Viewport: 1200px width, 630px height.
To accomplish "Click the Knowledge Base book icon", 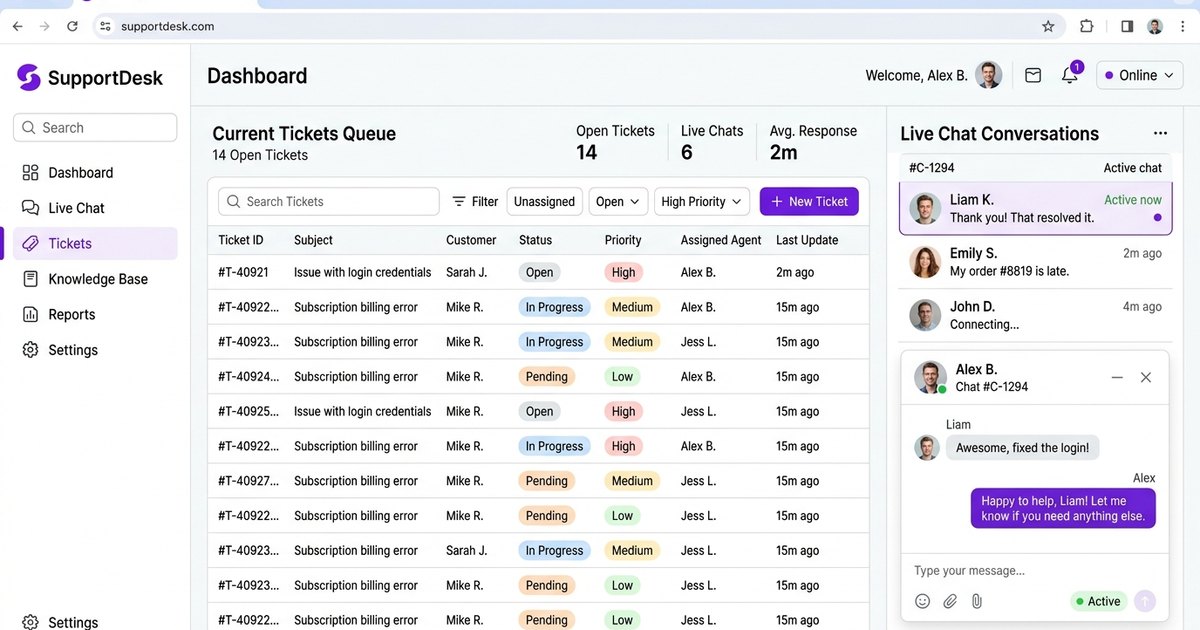I will [30, 279].
